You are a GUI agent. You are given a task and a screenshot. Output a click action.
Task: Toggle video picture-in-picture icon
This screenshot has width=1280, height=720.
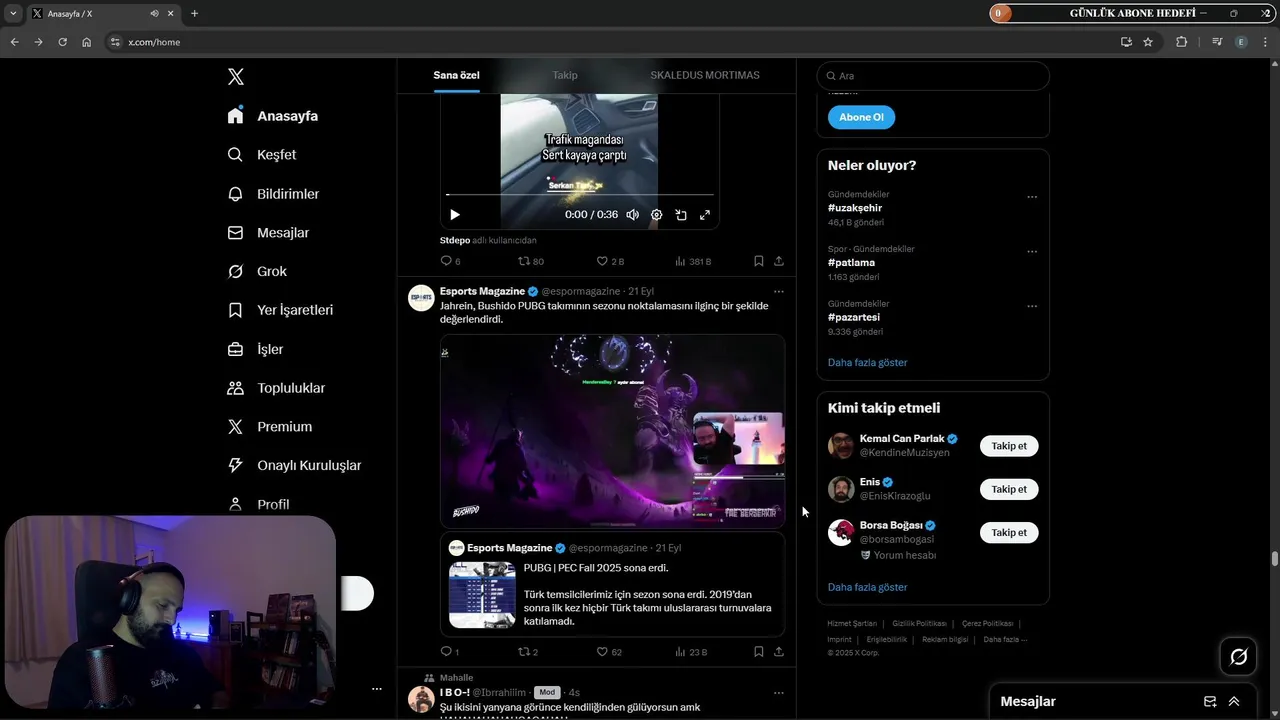tap(681, 215)
